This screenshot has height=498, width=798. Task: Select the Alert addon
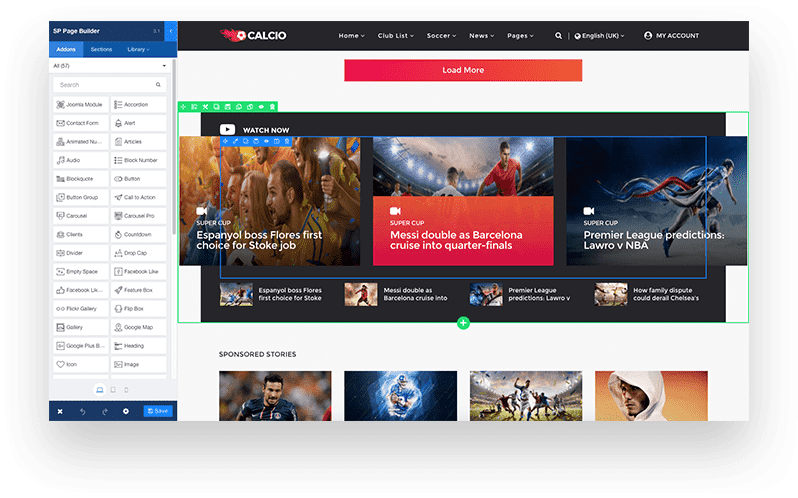pos(138,123)
